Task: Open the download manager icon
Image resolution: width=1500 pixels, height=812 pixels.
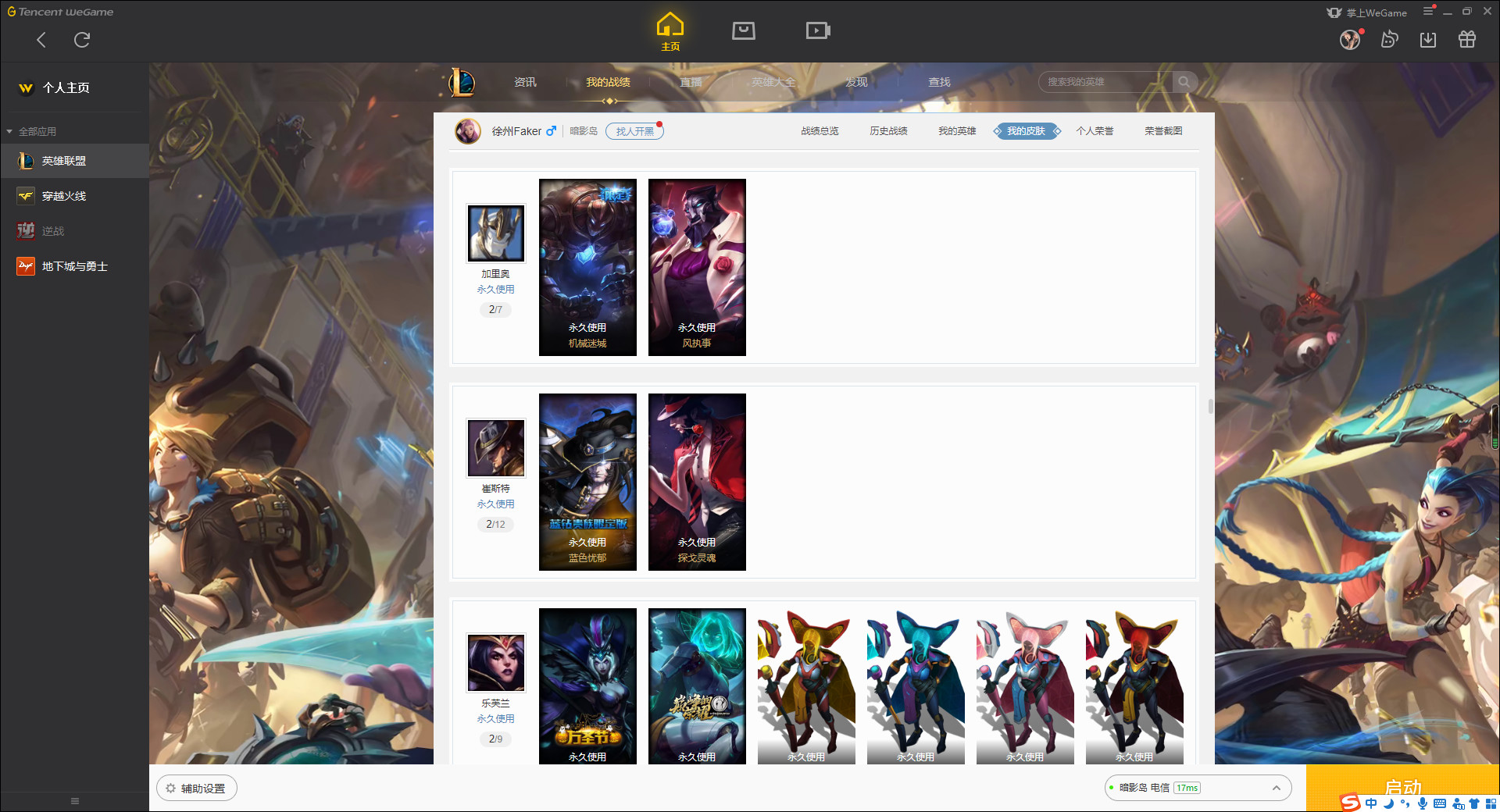Action: 1428,40
